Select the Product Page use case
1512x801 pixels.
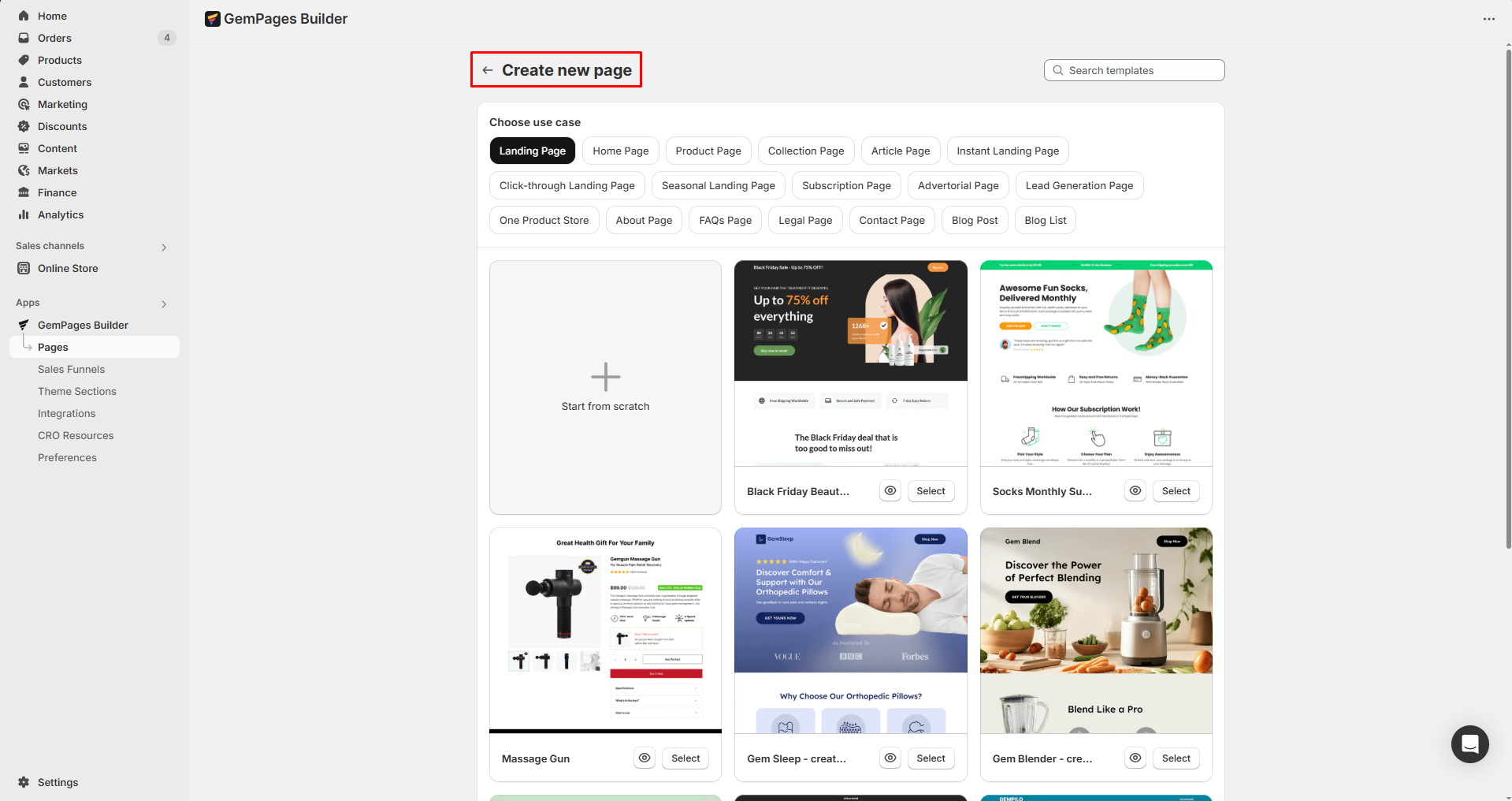pos(708,151)
